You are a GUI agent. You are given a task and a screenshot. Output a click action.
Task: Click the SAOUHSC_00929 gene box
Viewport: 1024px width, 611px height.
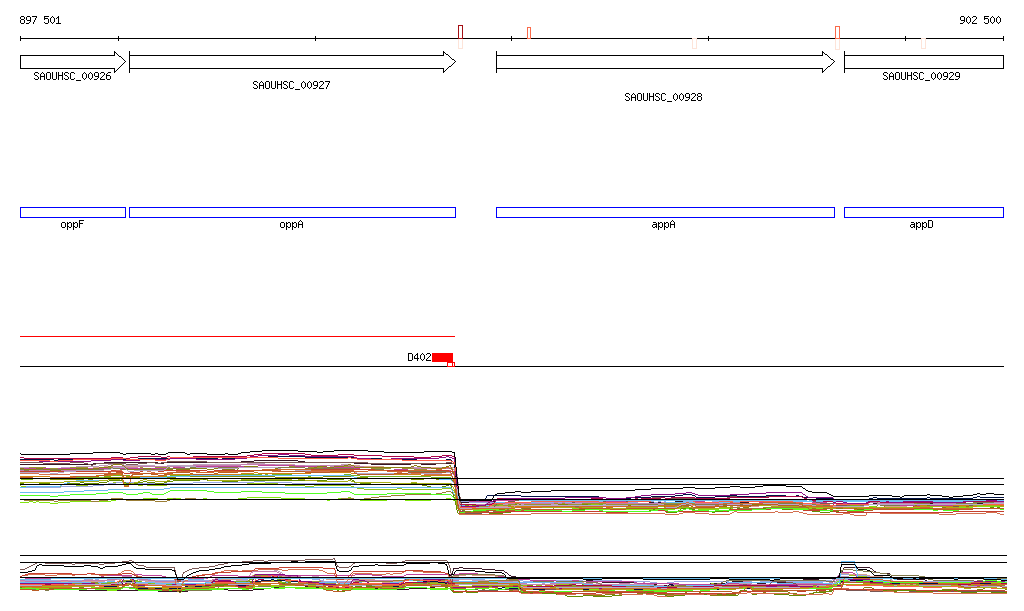922,62
